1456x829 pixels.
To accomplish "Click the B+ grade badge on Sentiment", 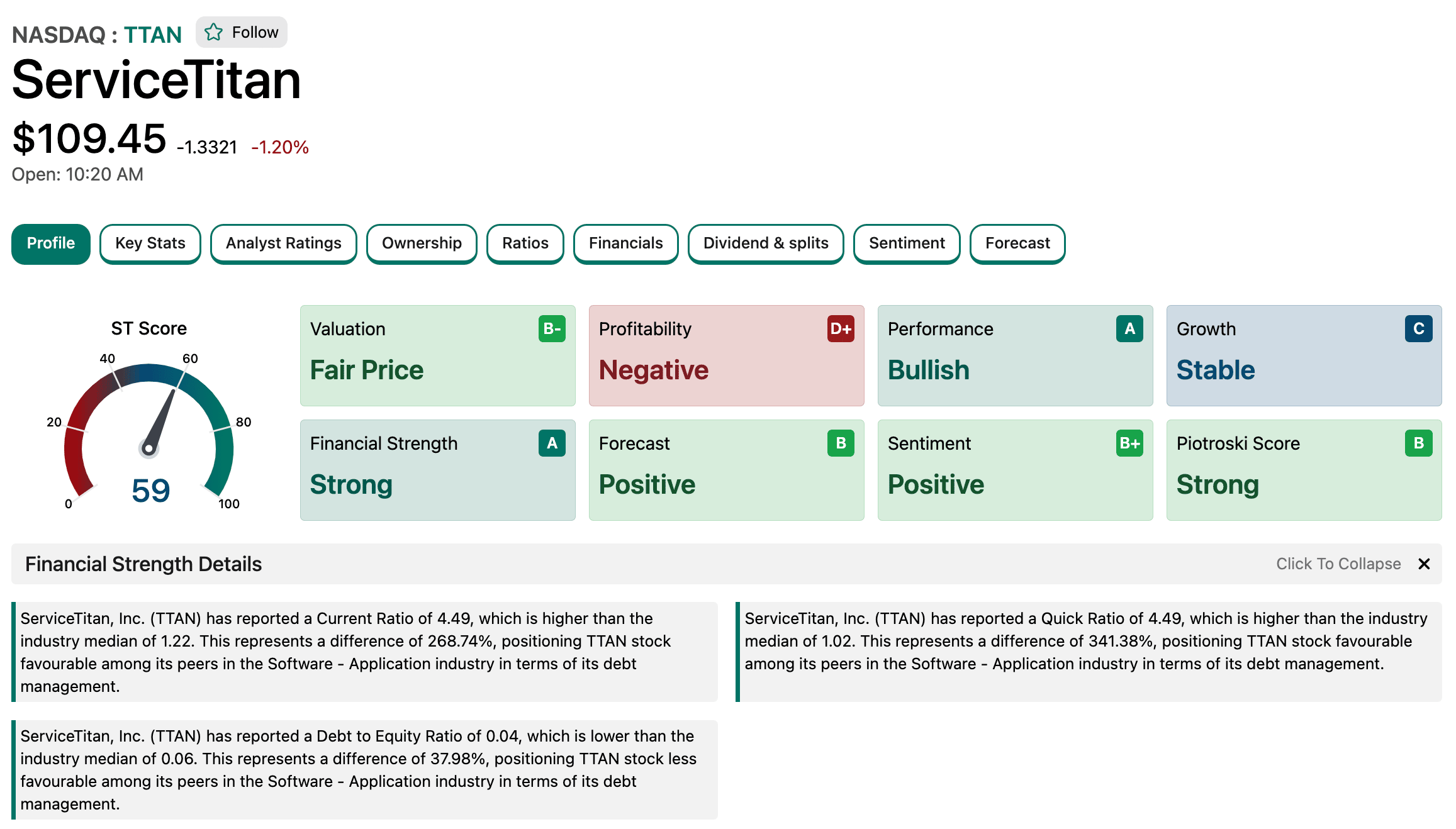I will (x=1129, y=443).
